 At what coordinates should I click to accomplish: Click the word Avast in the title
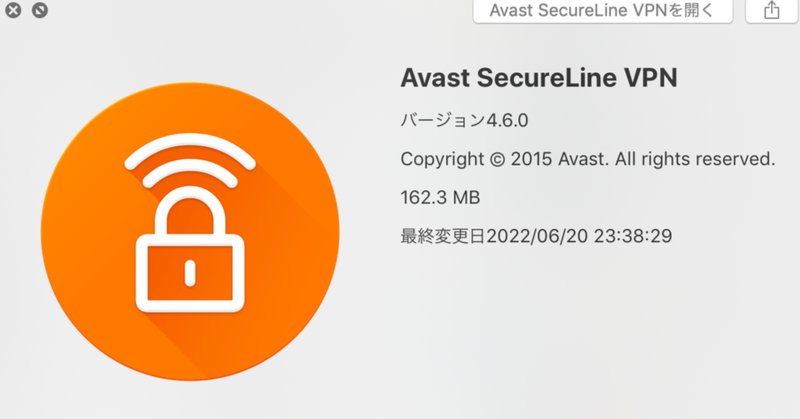coord(431,77)
